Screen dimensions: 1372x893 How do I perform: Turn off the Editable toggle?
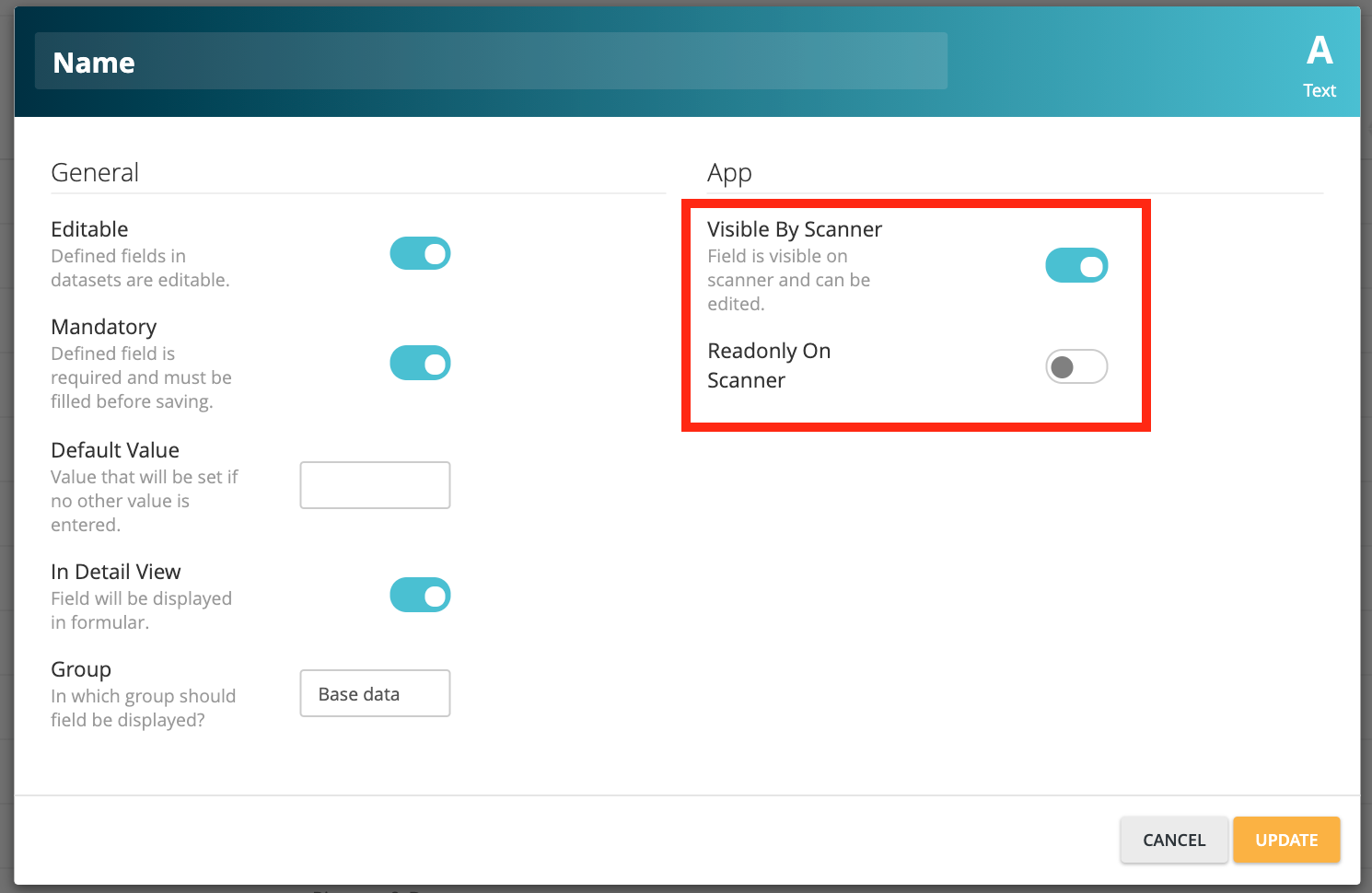420,253
